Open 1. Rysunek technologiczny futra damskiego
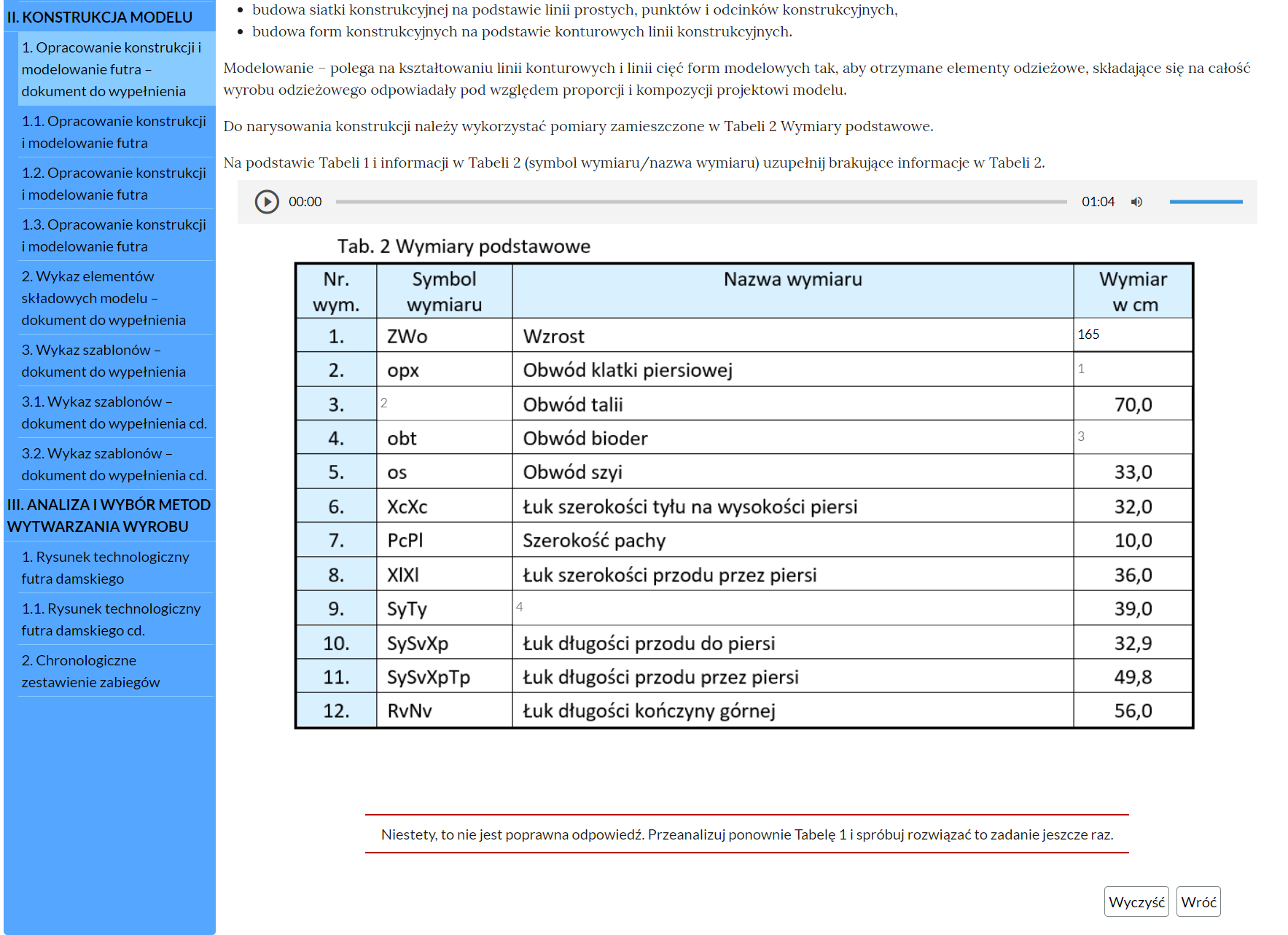 tap(105, 568)
